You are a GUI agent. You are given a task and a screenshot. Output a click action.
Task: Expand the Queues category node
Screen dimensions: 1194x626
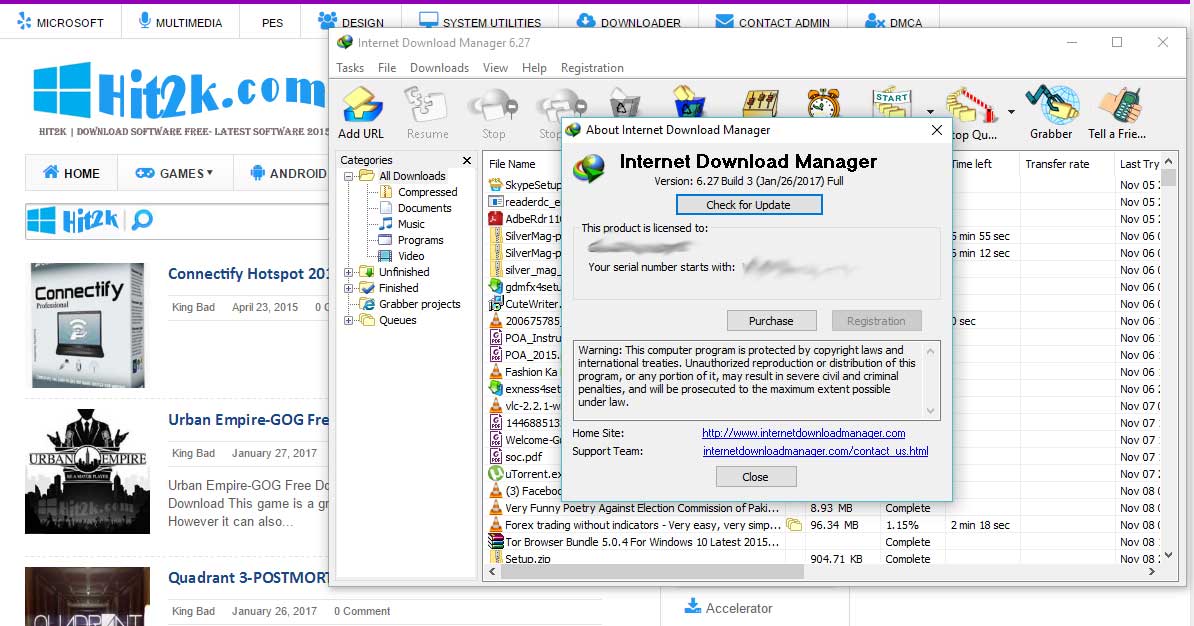[348, 320]
